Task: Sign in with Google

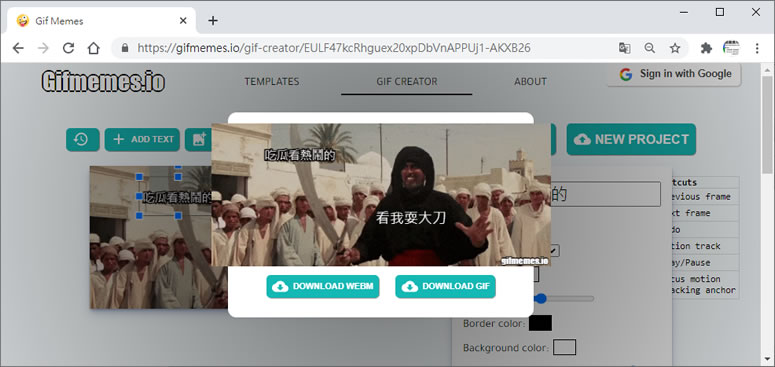Action: coord(674,74)
